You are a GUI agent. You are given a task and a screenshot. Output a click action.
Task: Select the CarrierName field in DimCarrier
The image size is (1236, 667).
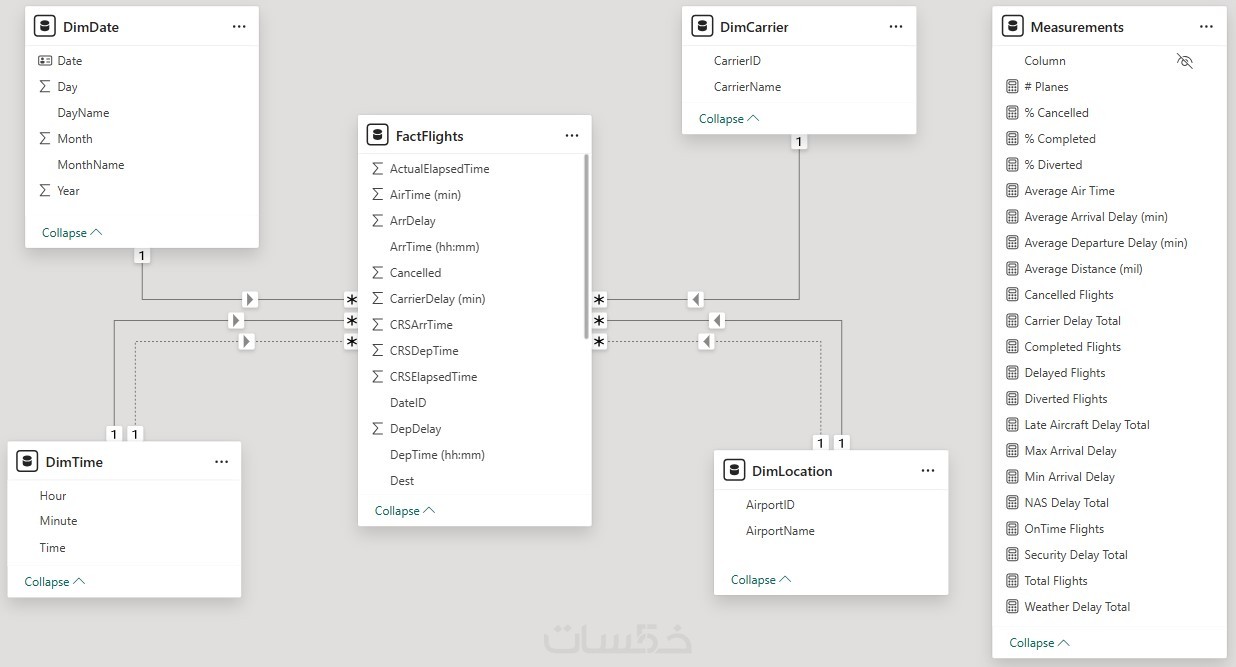click(x=747, y=87)
